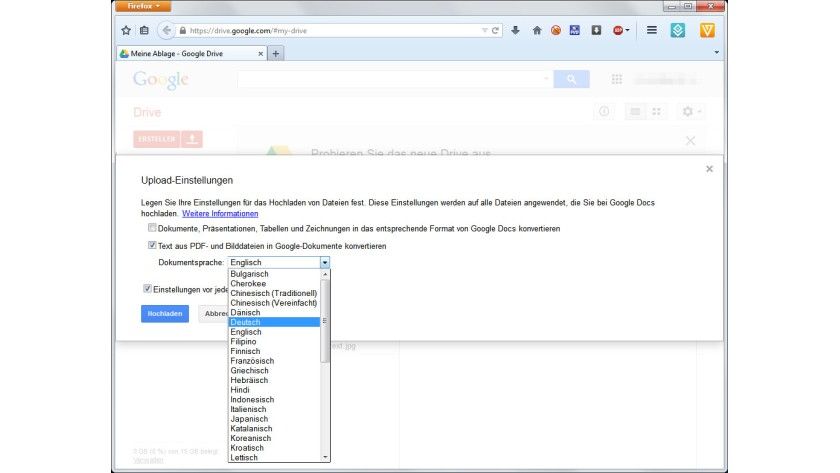Pick Indonesisch in the language list

275,399
